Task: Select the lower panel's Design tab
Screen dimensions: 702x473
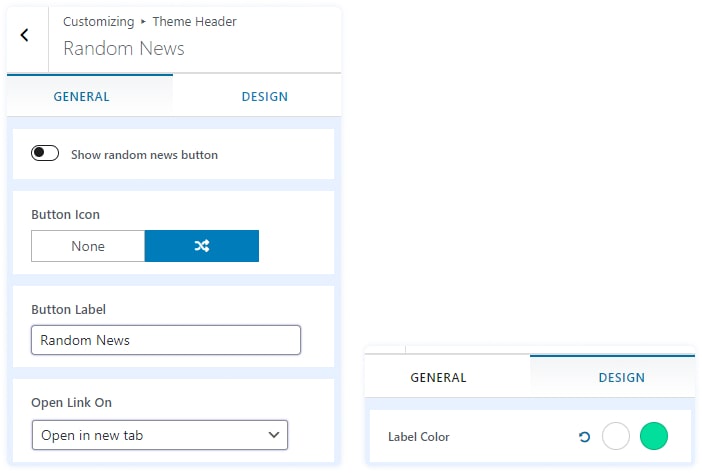Action: (621, 378)
